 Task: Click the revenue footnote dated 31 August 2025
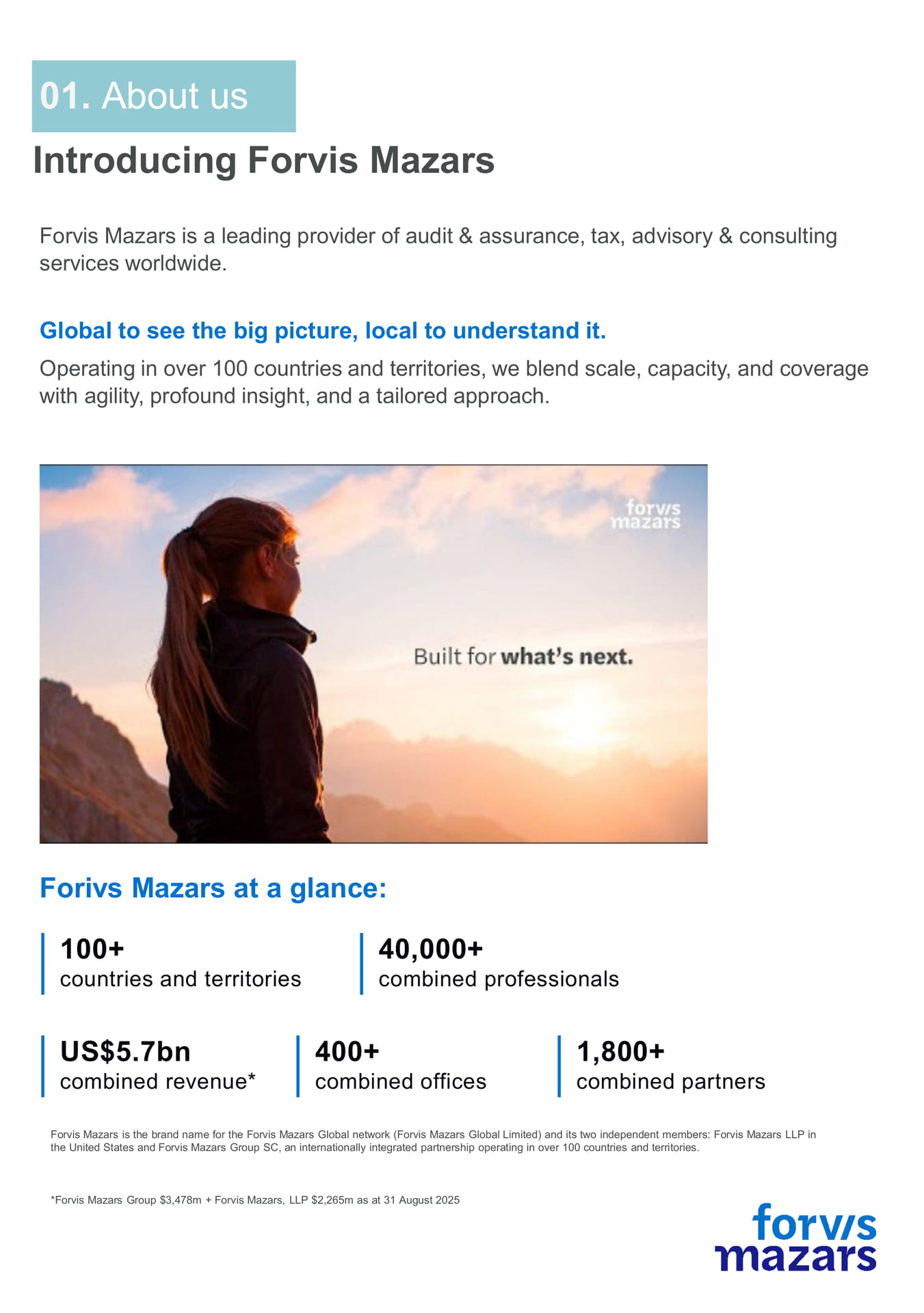pyautogui.click(x=255, y=1200)
